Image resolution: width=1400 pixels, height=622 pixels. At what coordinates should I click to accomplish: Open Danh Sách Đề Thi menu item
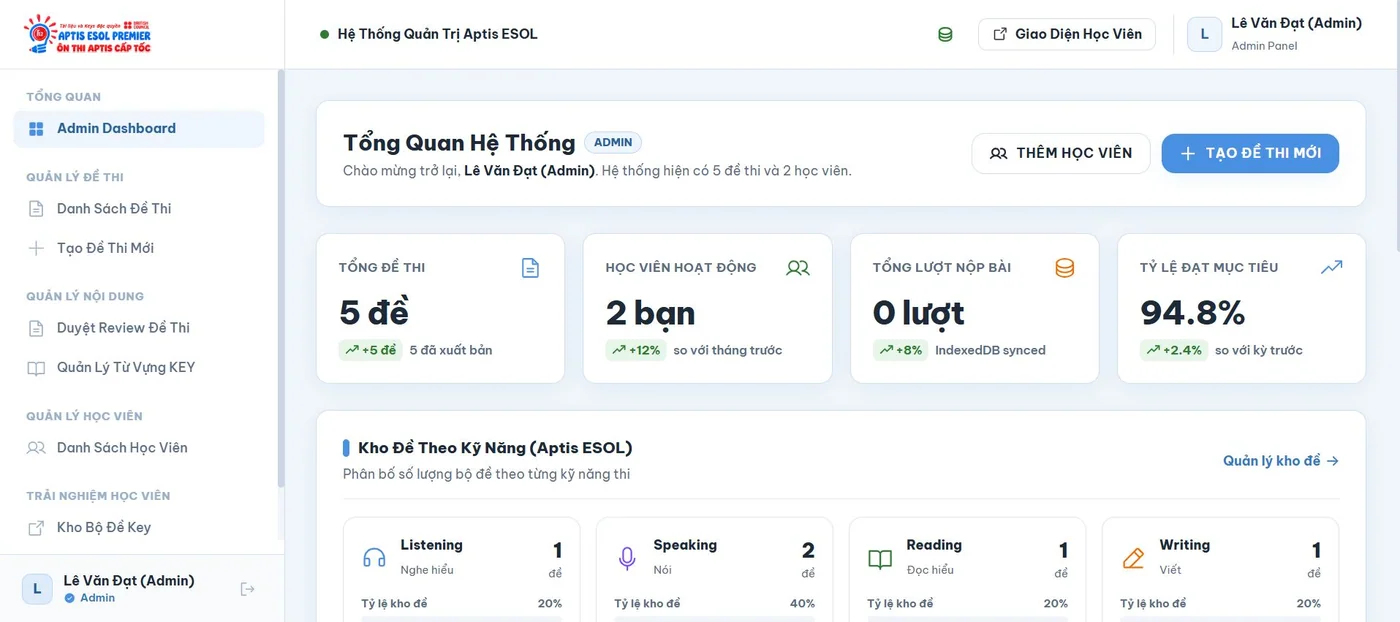click(139, 209)
